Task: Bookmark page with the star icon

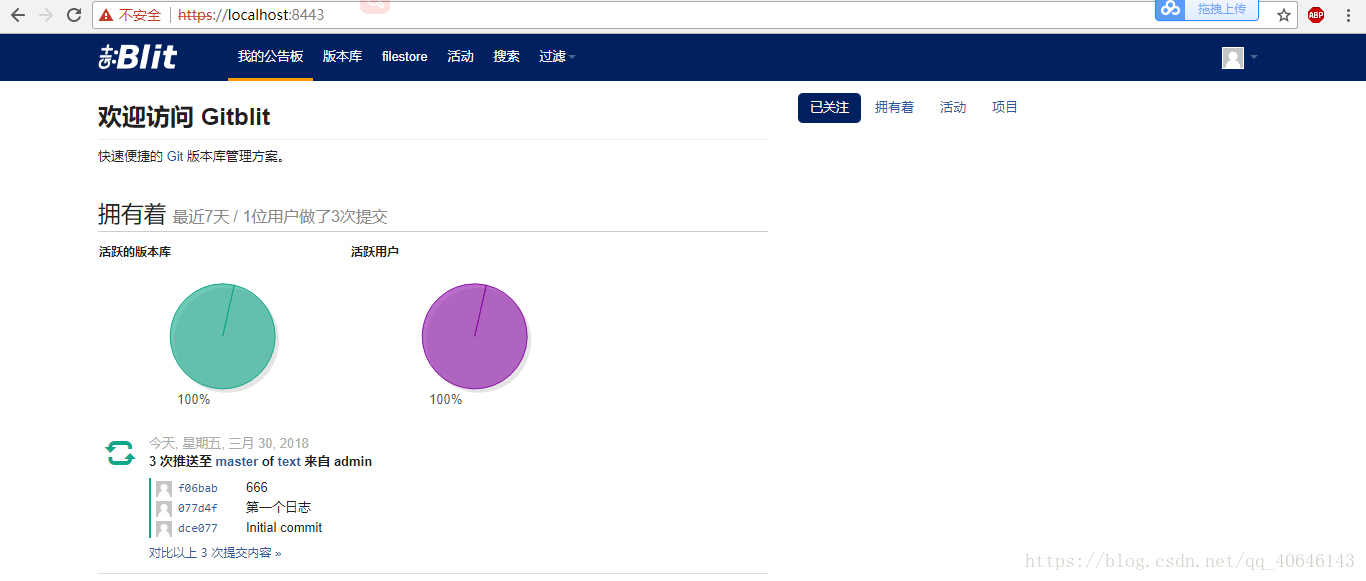Action: tap(1284, 15)
